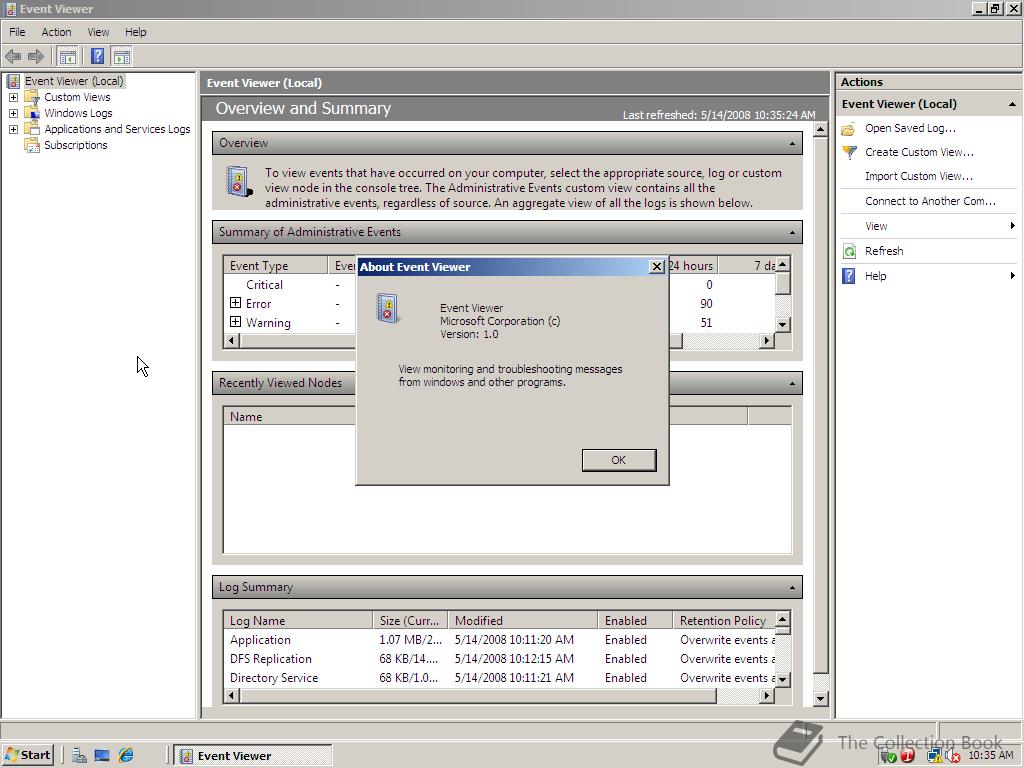The image size is (1024, 768).
Task: Select the Custom Views folder
Action: [x=77, y=97]
